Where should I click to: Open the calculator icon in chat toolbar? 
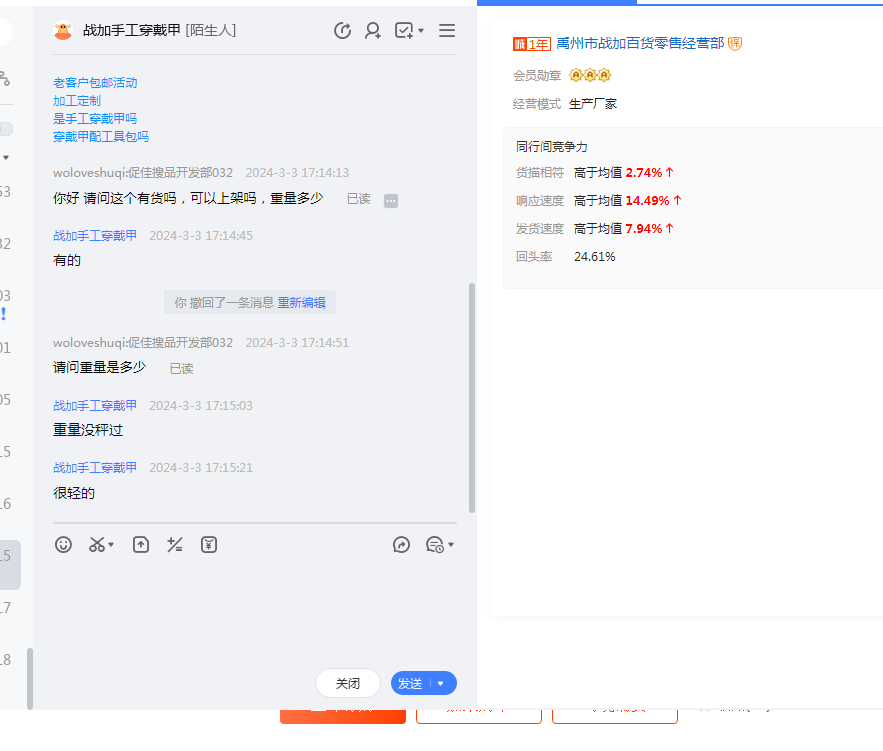pos(175,545)
